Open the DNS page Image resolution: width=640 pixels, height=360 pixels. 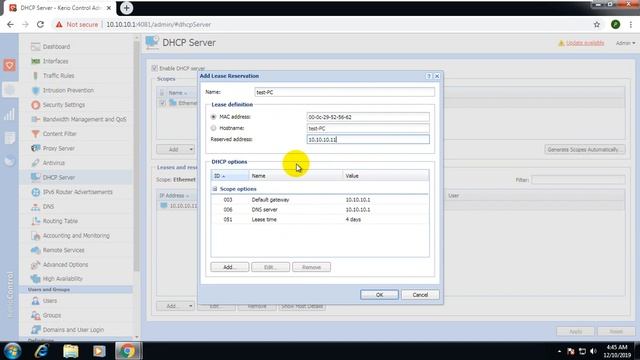(48, 207)
